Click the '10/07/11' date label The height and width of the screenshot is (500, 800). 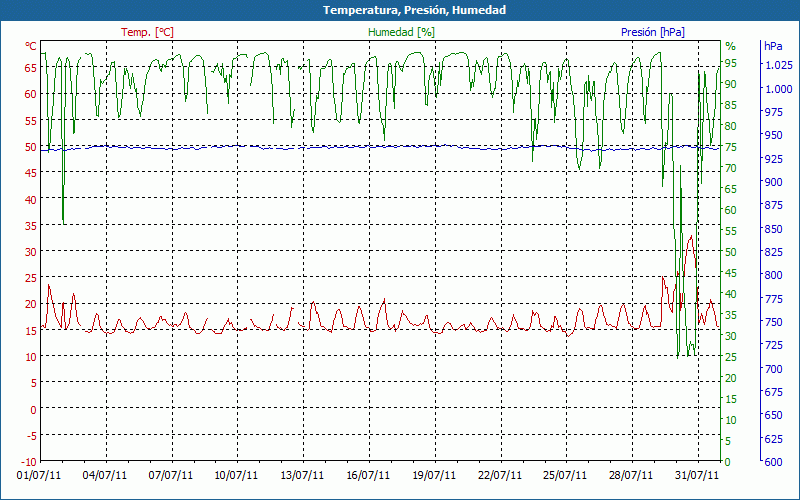point(236,475)
